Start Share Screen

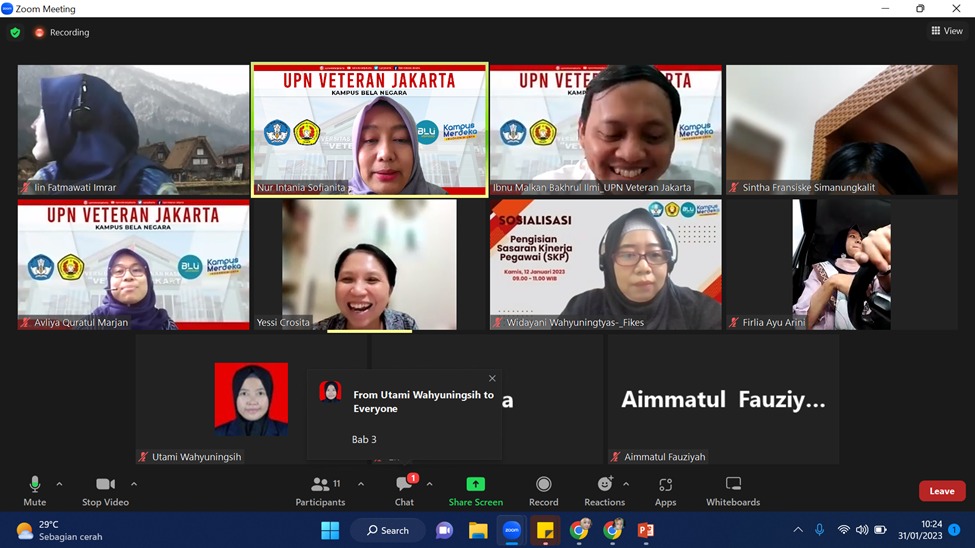[x=475, y=489]
